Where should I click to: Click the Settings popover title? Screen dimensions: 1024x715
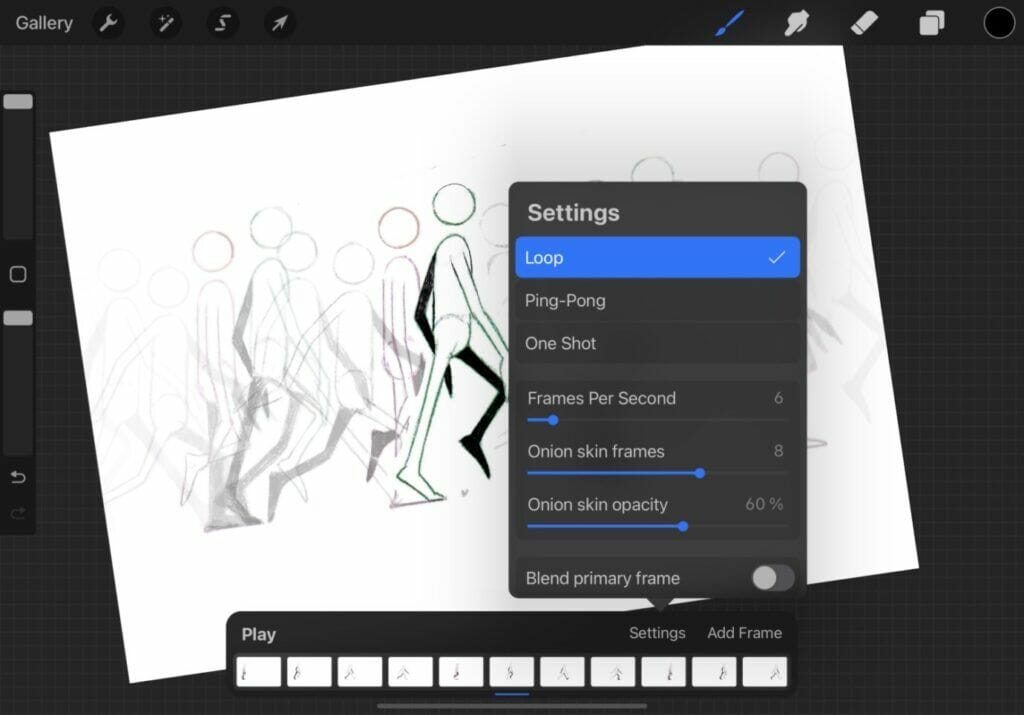click(573, 213)
